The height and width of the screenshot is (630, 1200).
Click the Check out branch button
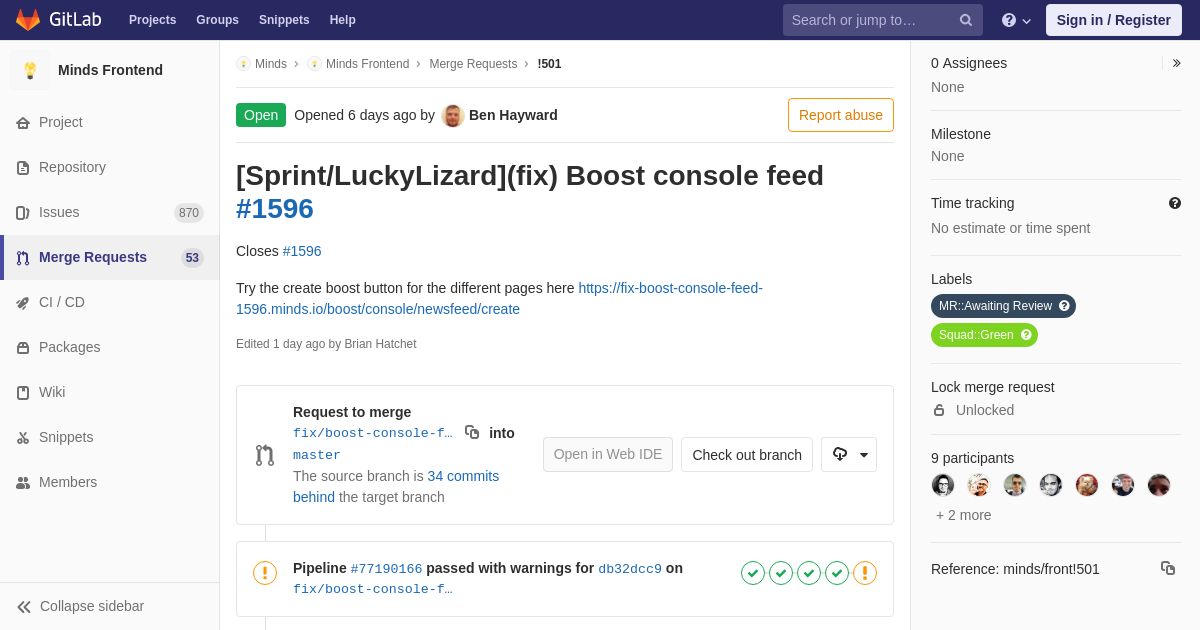click(x=747, y=455)
